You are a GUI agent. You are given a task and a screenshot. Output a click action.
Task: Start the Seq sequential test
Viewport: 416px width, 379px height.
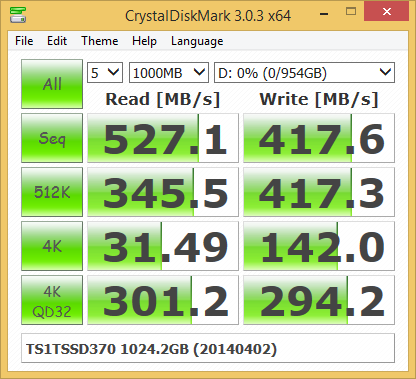52,138
